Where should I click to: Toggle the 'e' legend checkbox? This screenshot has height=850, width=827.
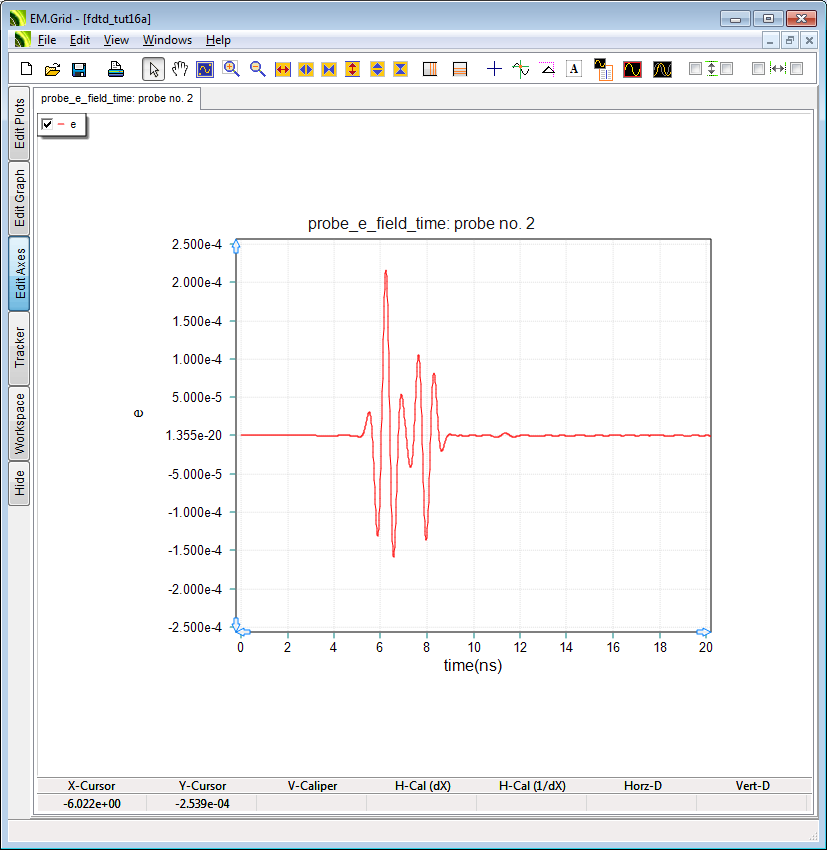[47, 124]
